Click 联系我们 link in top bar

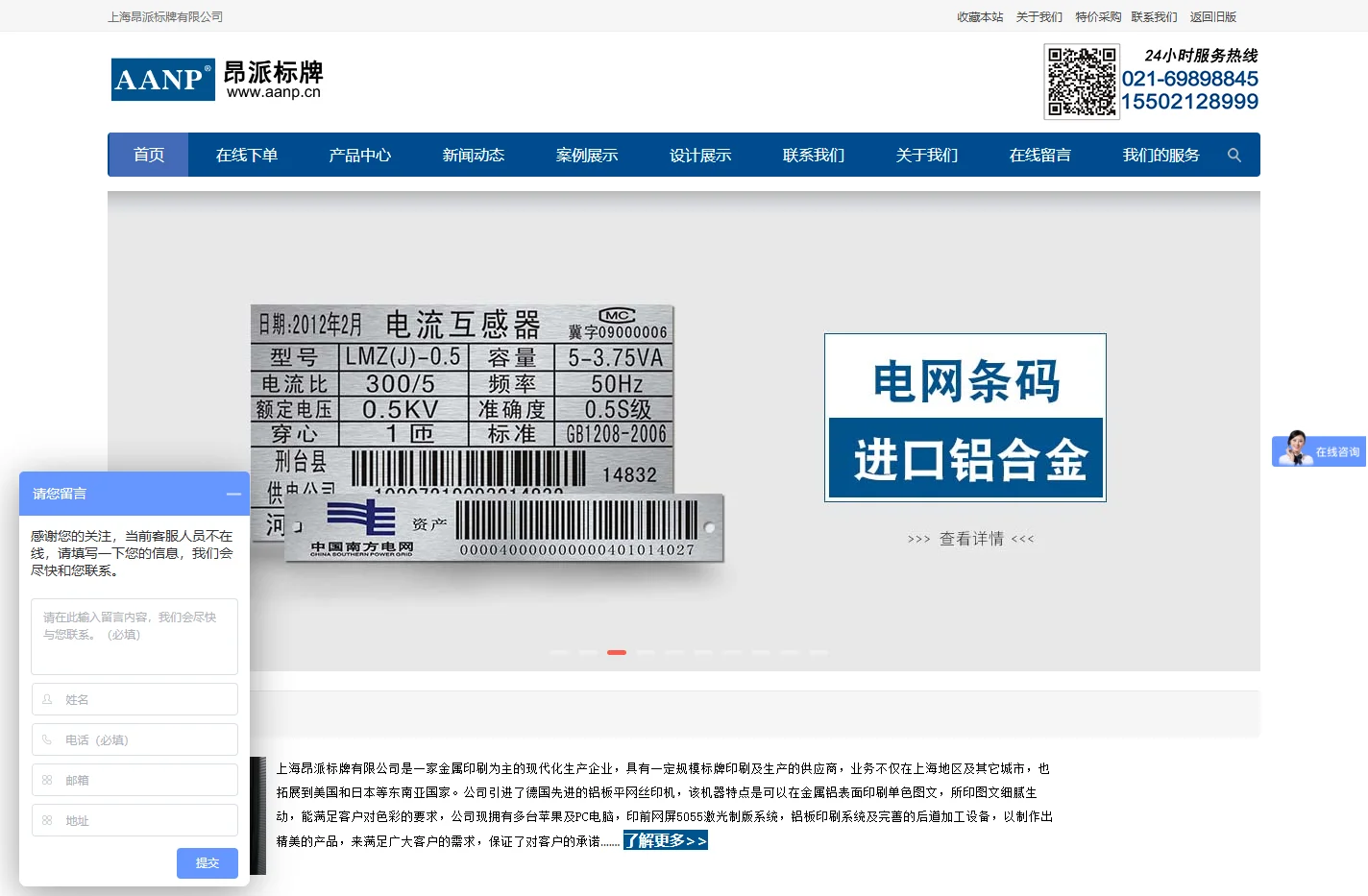tap(1155, 16)
